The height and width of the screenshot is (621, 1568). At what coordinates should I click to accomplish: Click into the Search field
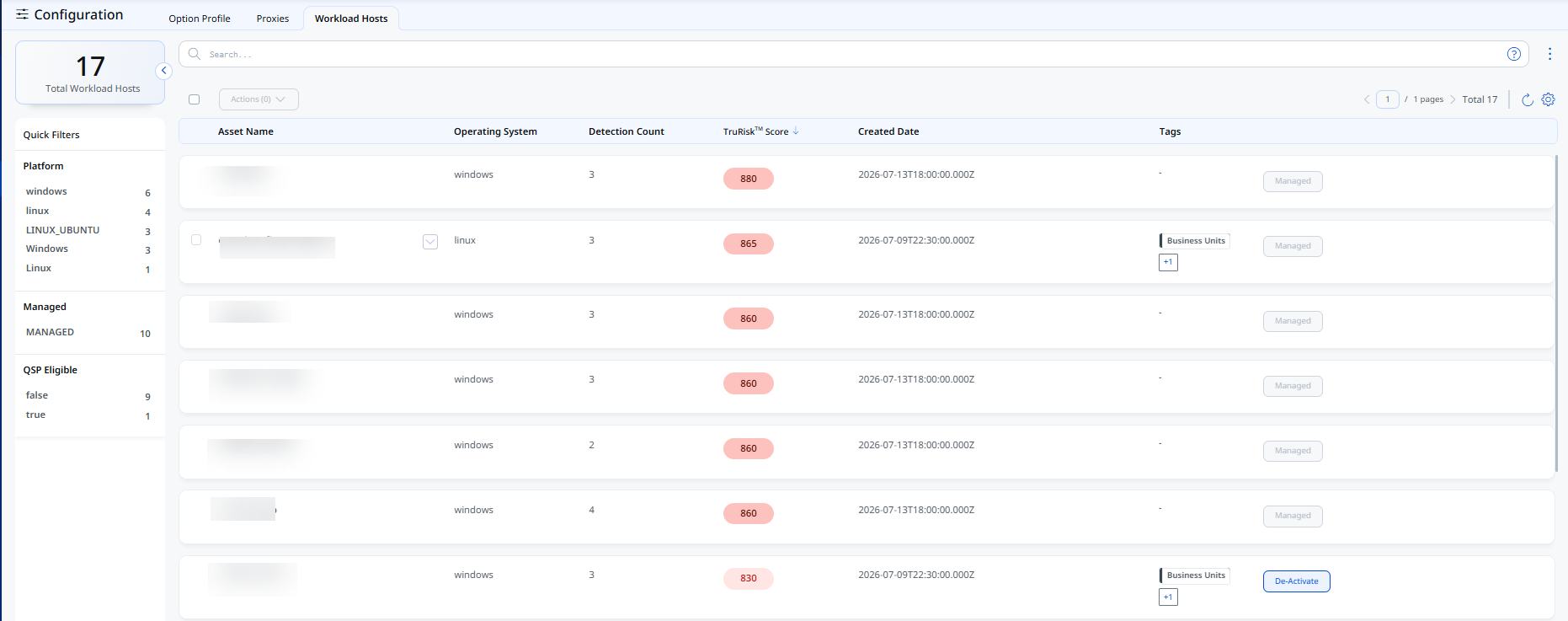pos(853,54)
